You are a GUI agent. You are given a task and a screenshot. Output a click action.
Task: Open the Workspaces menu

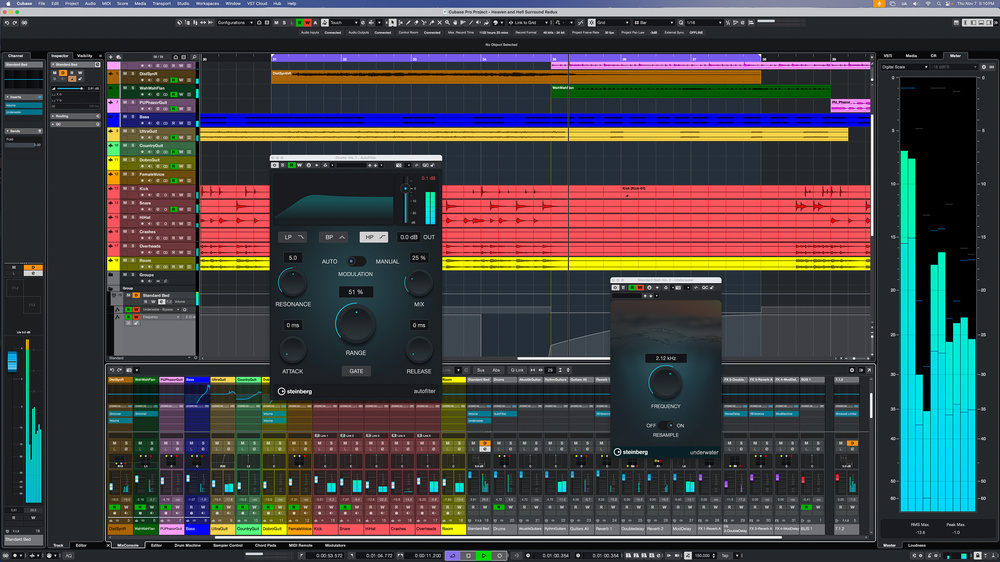[x=207, y=4]
